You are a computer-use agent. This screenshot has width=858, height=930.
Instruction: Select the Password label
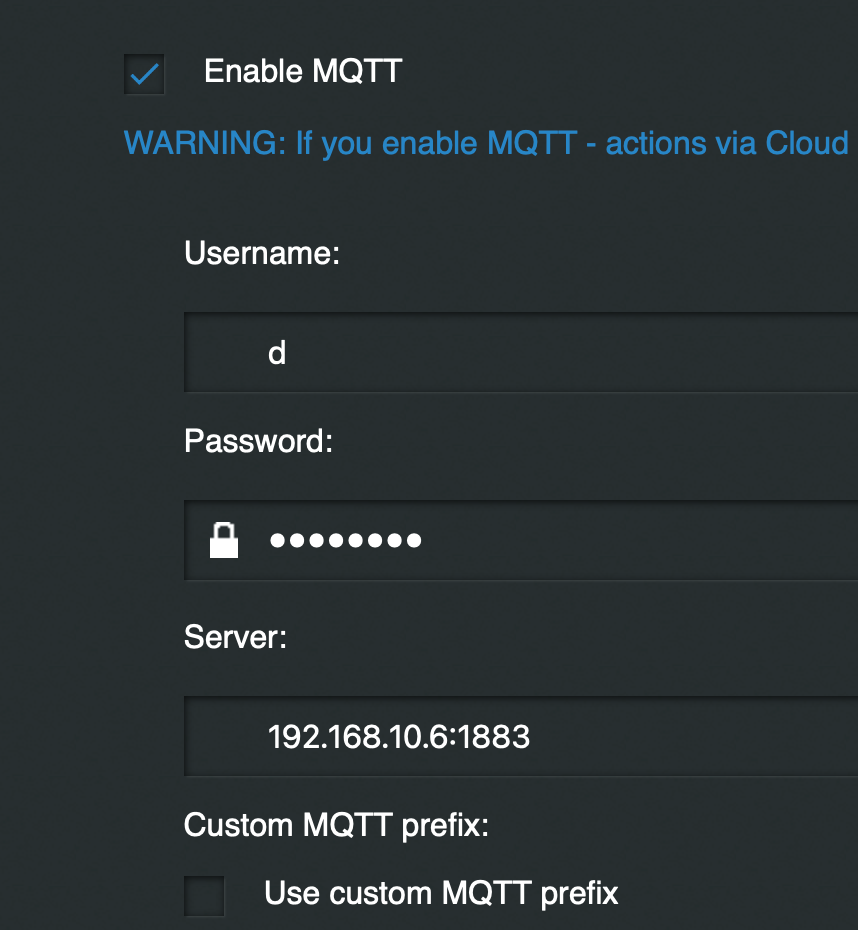tap(258, 441)
